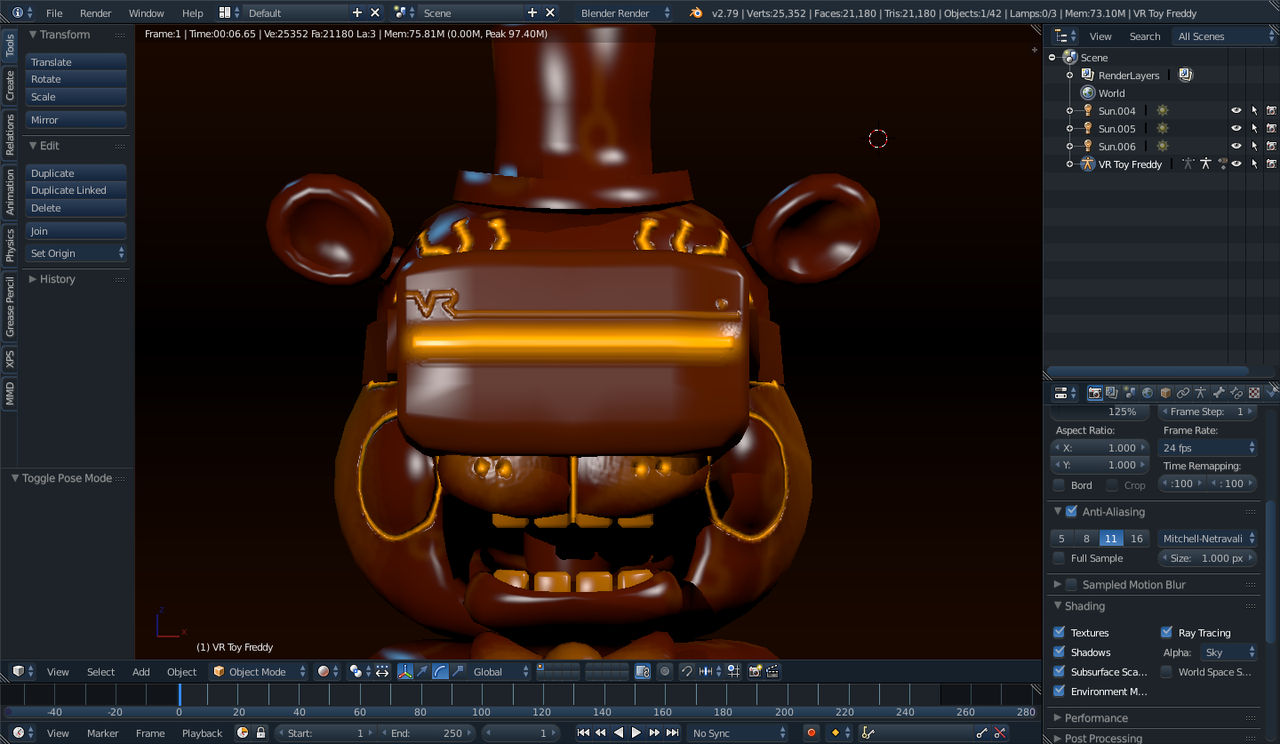Viewport: 1280px width, 744px height.
Task: Uncheck the Ray Tracing option
Action: (x=1166, y=632)
